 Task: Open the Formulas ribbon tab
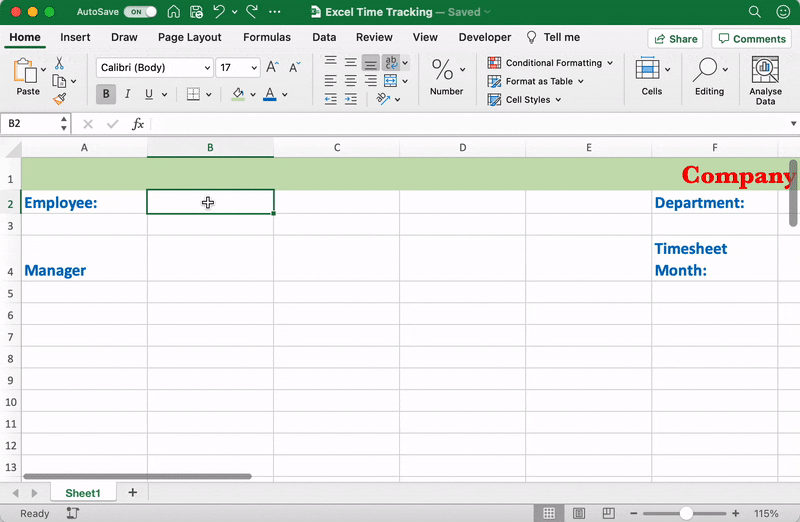(267, 37)
